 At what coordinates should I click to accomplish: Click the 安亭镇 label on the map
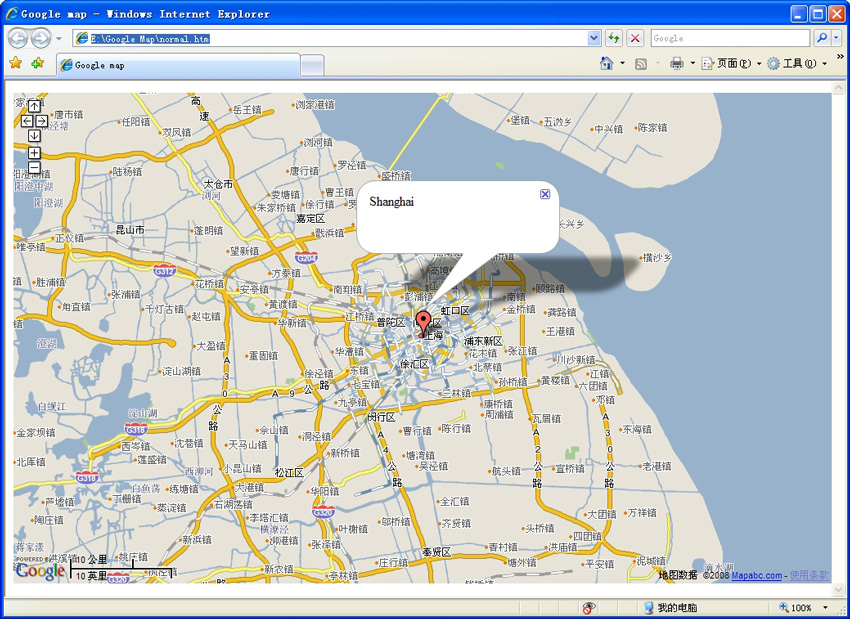[254, 290]
